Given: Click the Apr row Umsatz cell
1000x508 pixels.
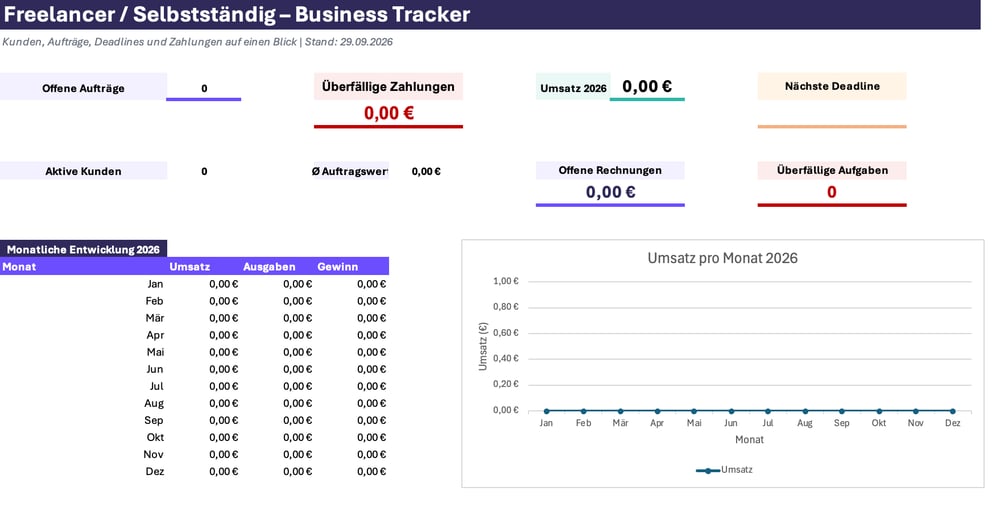Looking at the screenshot, I should [x=204, y=335].
